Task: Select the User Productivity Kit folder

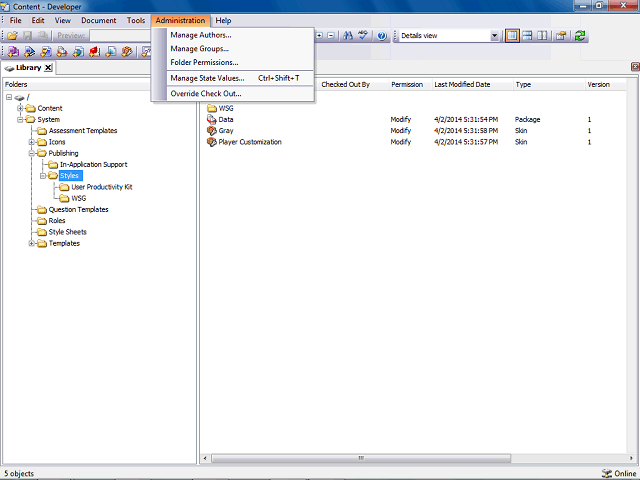Action: 102,187
